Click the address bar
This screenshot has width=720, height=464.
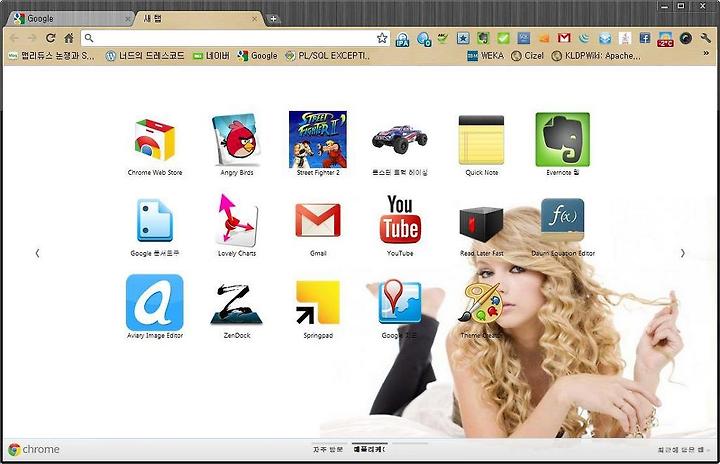pos(235,38)
